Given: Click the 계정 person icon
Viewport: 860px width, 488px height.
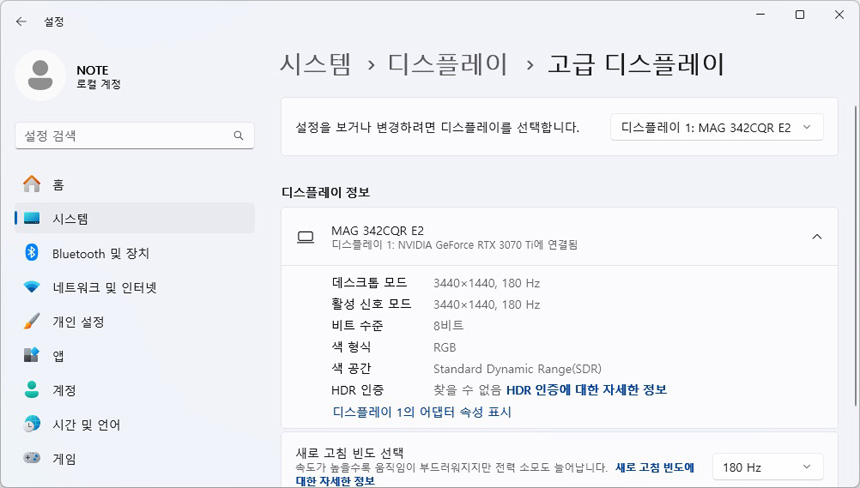Looking at the screenshot, I should click(32, 390).
